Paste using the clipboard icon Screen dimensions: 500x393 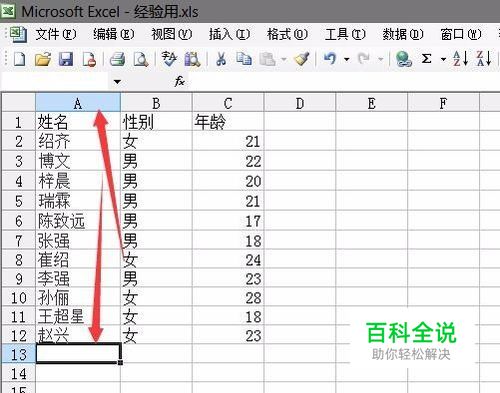pyautogui.click(x=267, y=59)
